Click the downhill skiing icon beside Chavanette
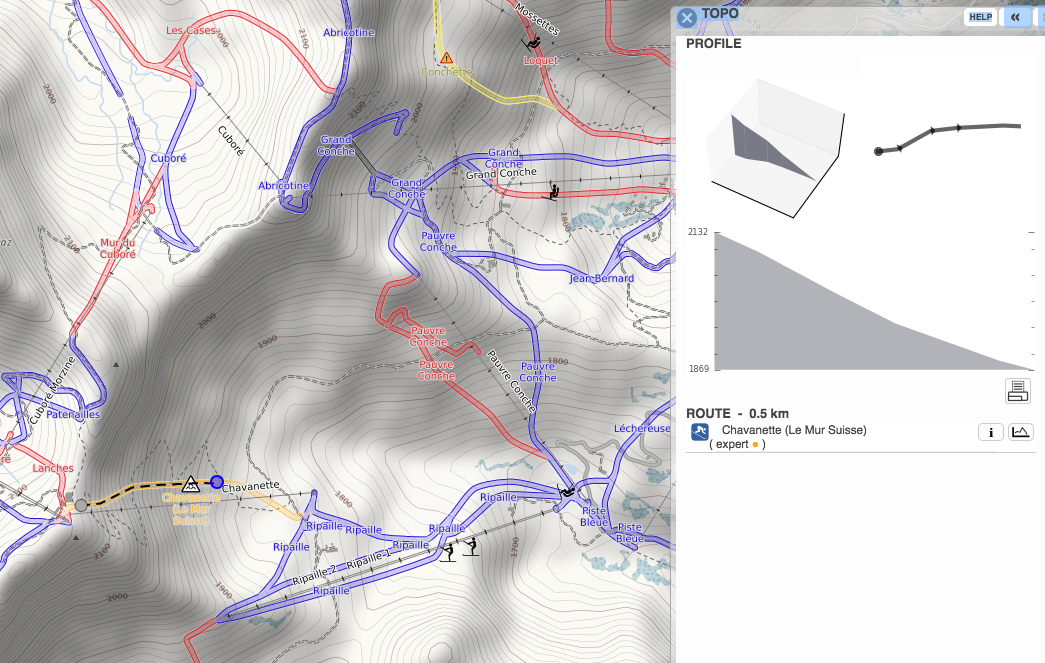 click(700, 432)
